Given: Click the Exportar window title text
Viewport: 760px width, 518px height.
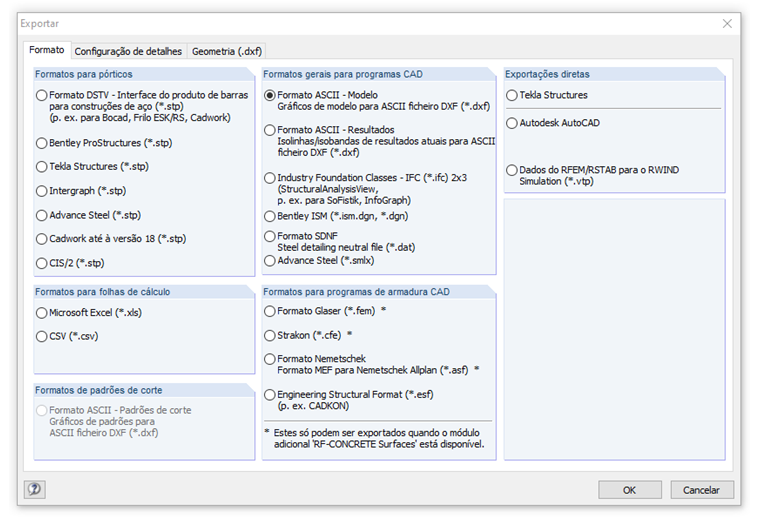Looking at the screenshot, I should tap(39, 23).
